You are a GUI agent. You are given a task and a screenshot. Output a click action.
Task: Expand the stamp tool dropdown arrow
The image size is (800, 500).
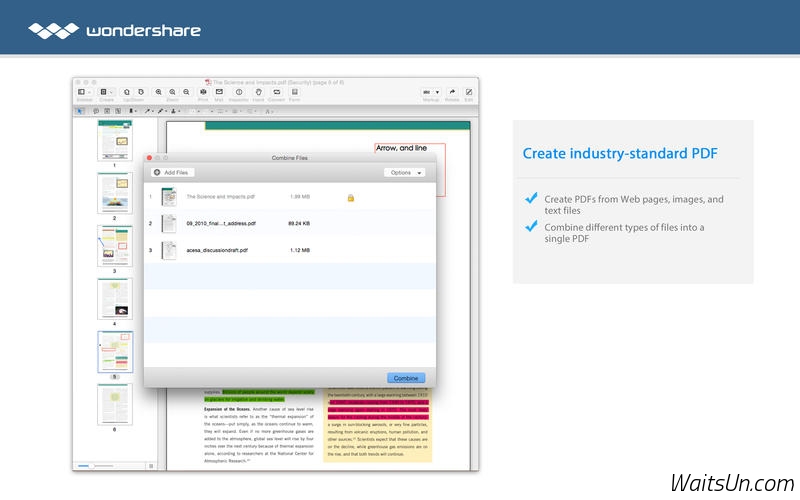pyautogui.click(x=179, y=111)
